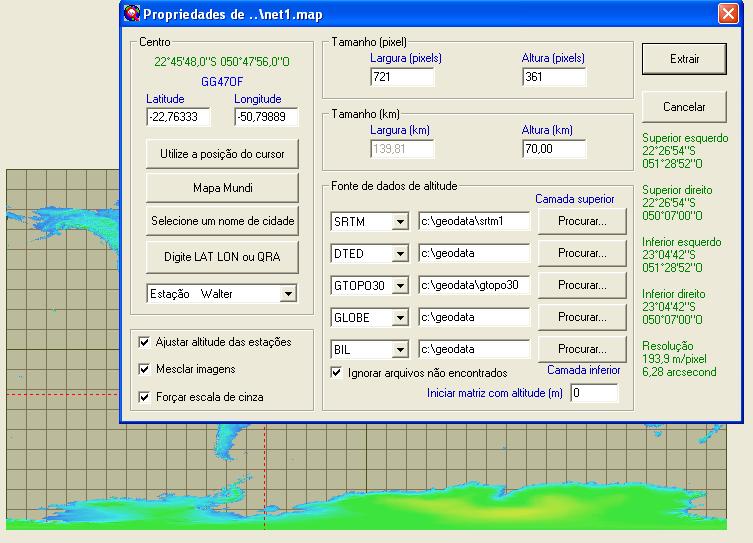Toggle Ajustar altitude das estações checkbox
Image resolution: width=753 pixels, height=543 pixels.
(x=144, y=342)
